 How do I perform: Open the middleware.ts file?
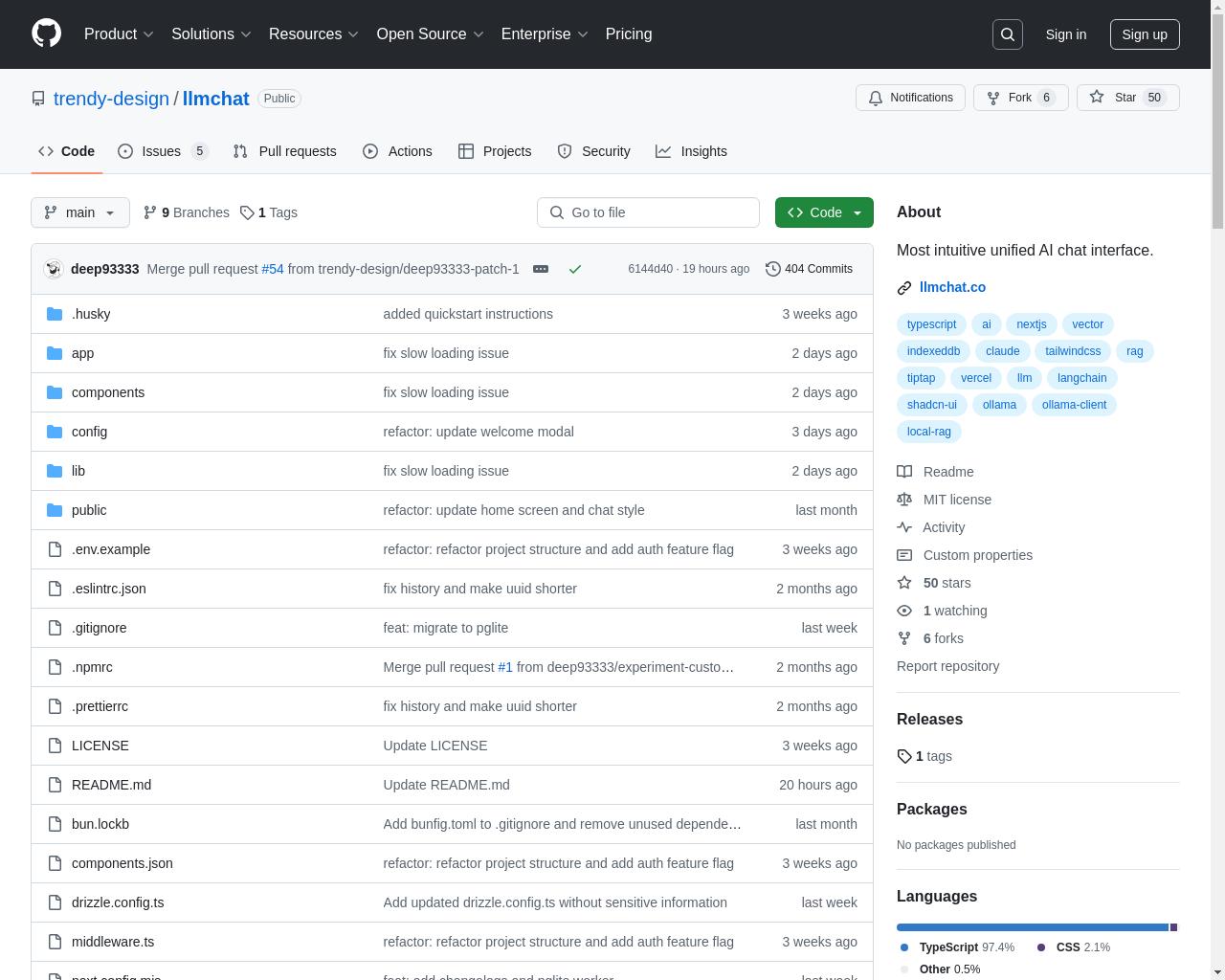click(113, 942)
